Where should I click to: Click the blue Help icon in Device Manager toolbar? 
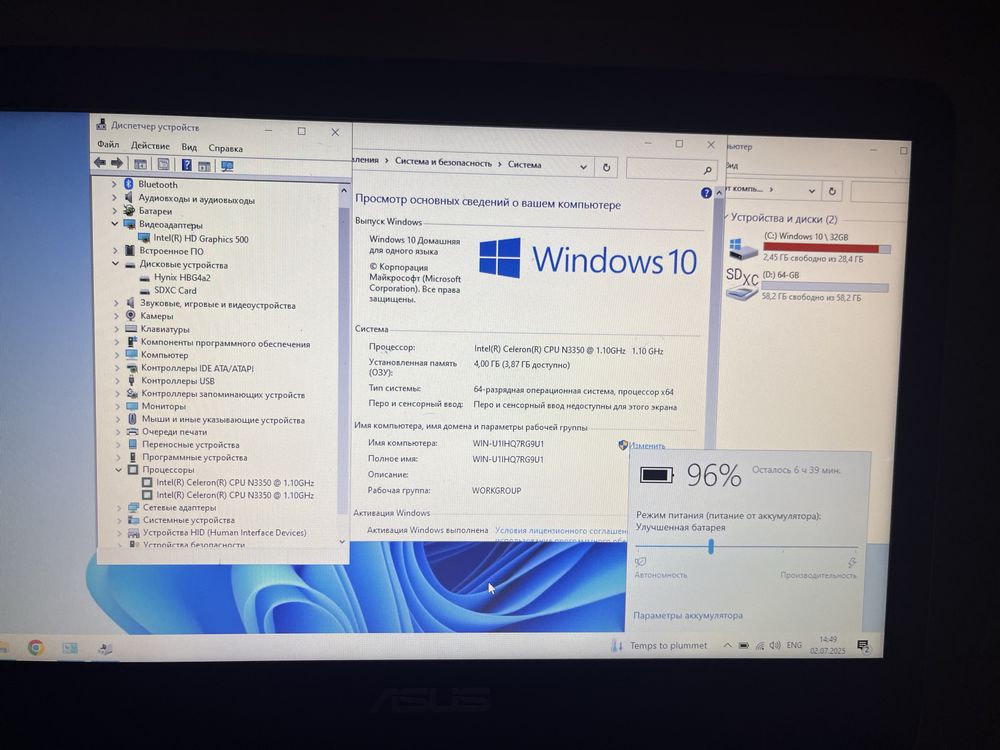coord(186,165)
